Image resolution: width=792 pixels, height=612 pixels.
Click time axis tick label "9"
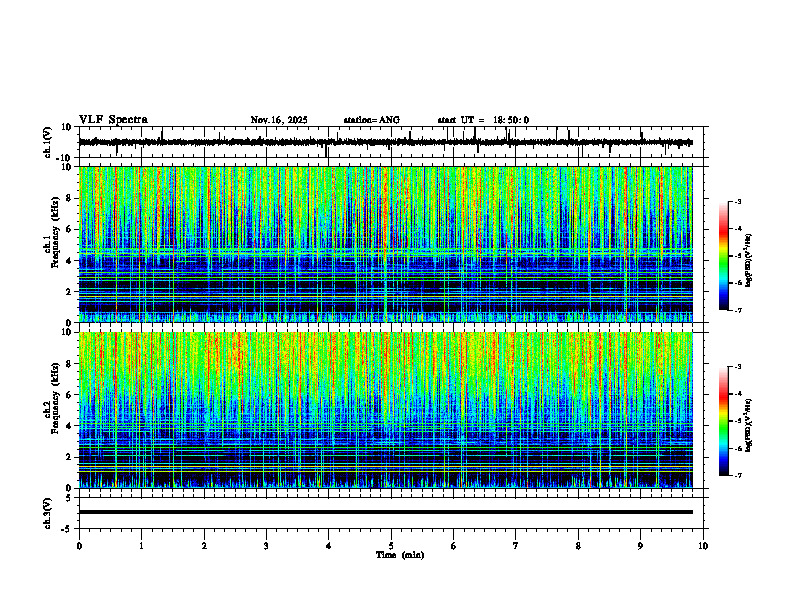(640, 546)
